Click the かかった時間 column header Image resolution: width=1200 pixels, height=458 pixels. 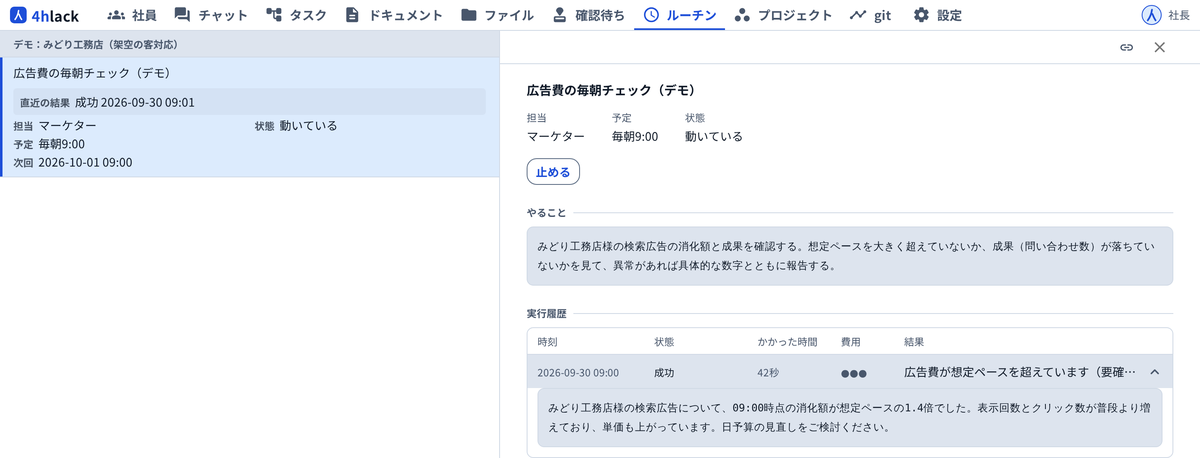click(786, 341)
